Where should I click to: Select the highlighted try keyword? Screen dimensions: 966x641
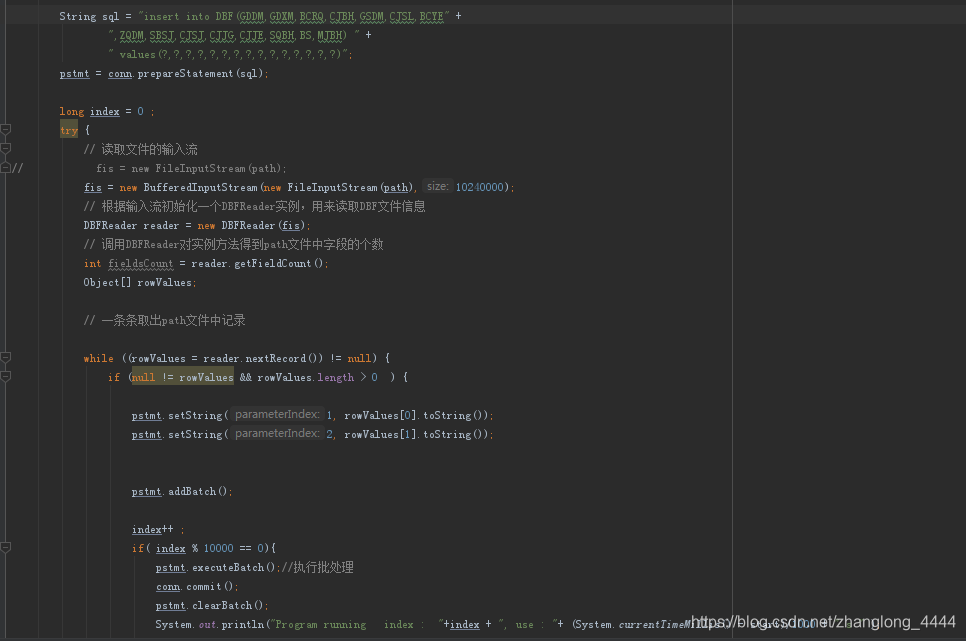click(68, 129)
